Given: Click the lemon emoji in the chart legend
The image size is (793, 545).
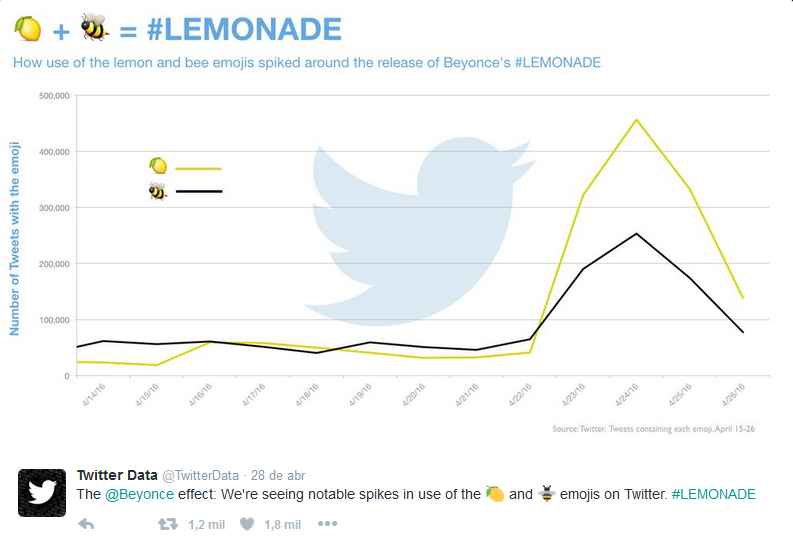Looking at the screenshot, I should tap(157, 166).
